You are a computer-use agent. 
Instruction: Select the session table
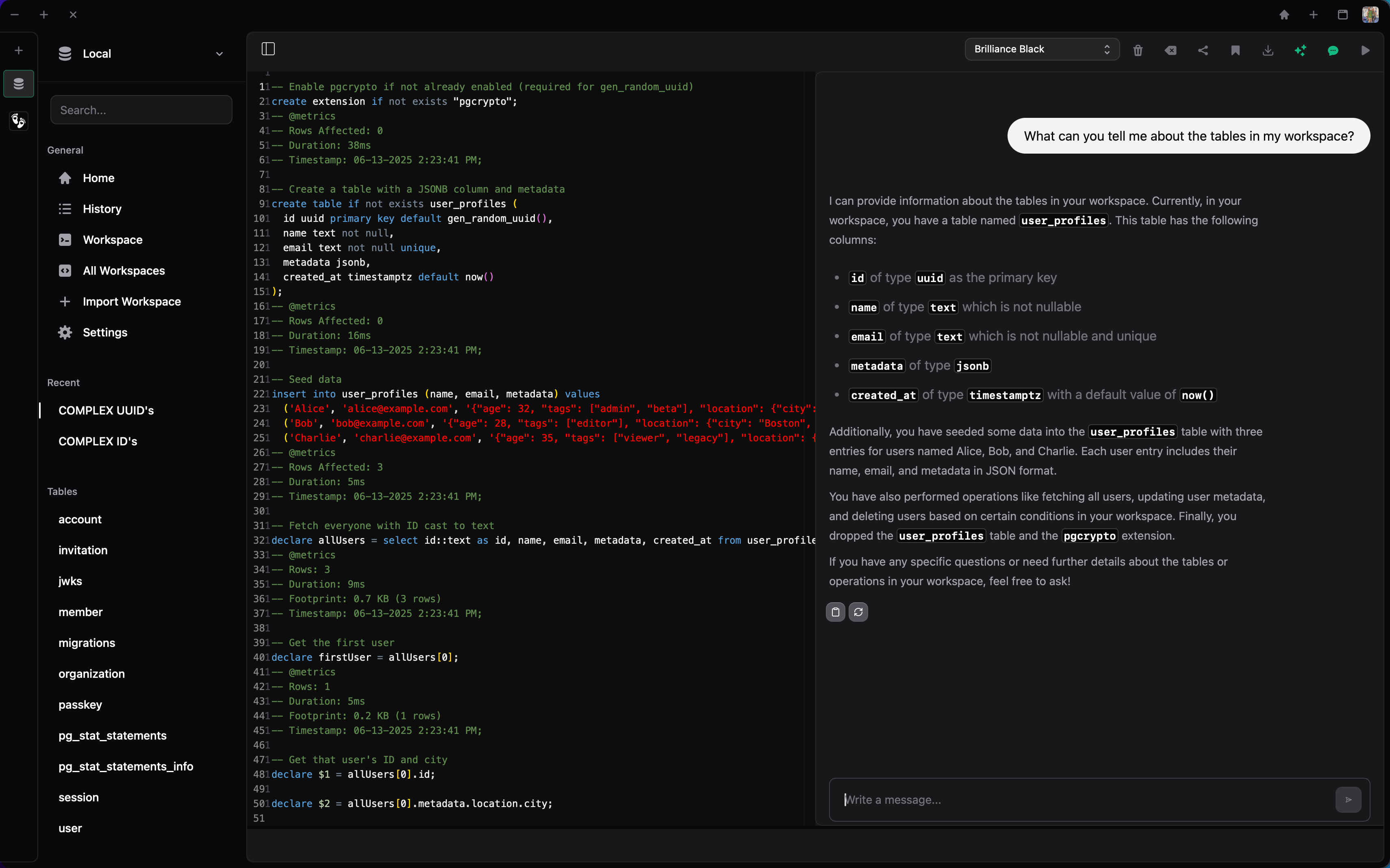[79, 798]
